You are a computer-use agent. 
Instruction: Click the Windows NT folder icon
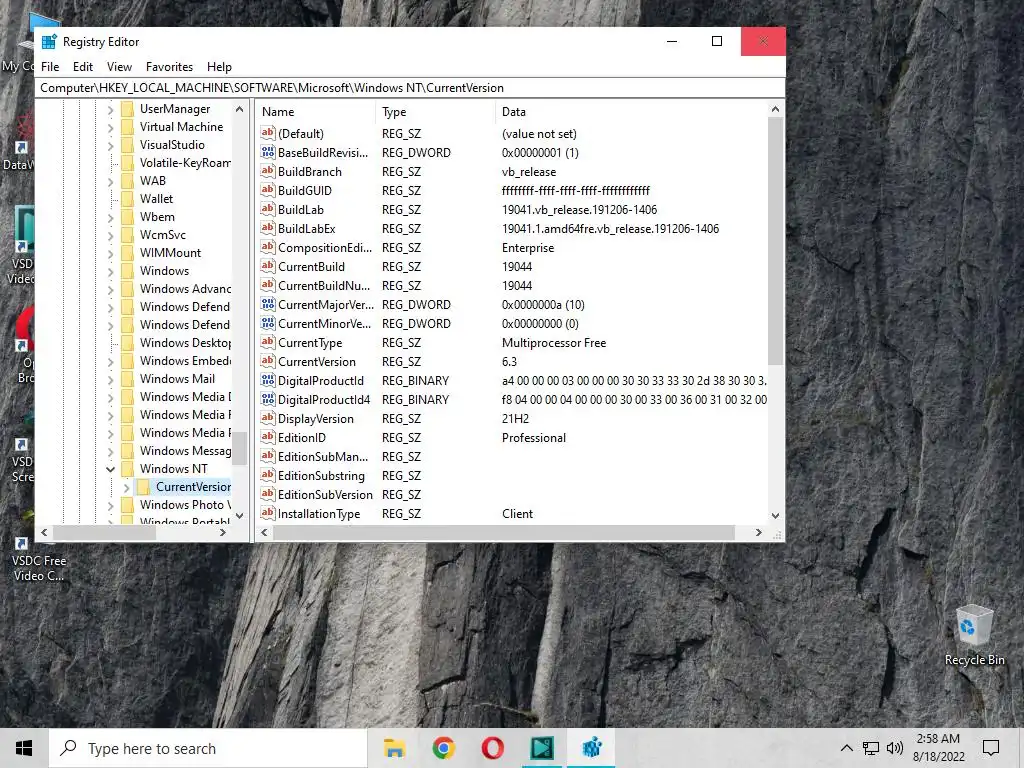(128, 469)
